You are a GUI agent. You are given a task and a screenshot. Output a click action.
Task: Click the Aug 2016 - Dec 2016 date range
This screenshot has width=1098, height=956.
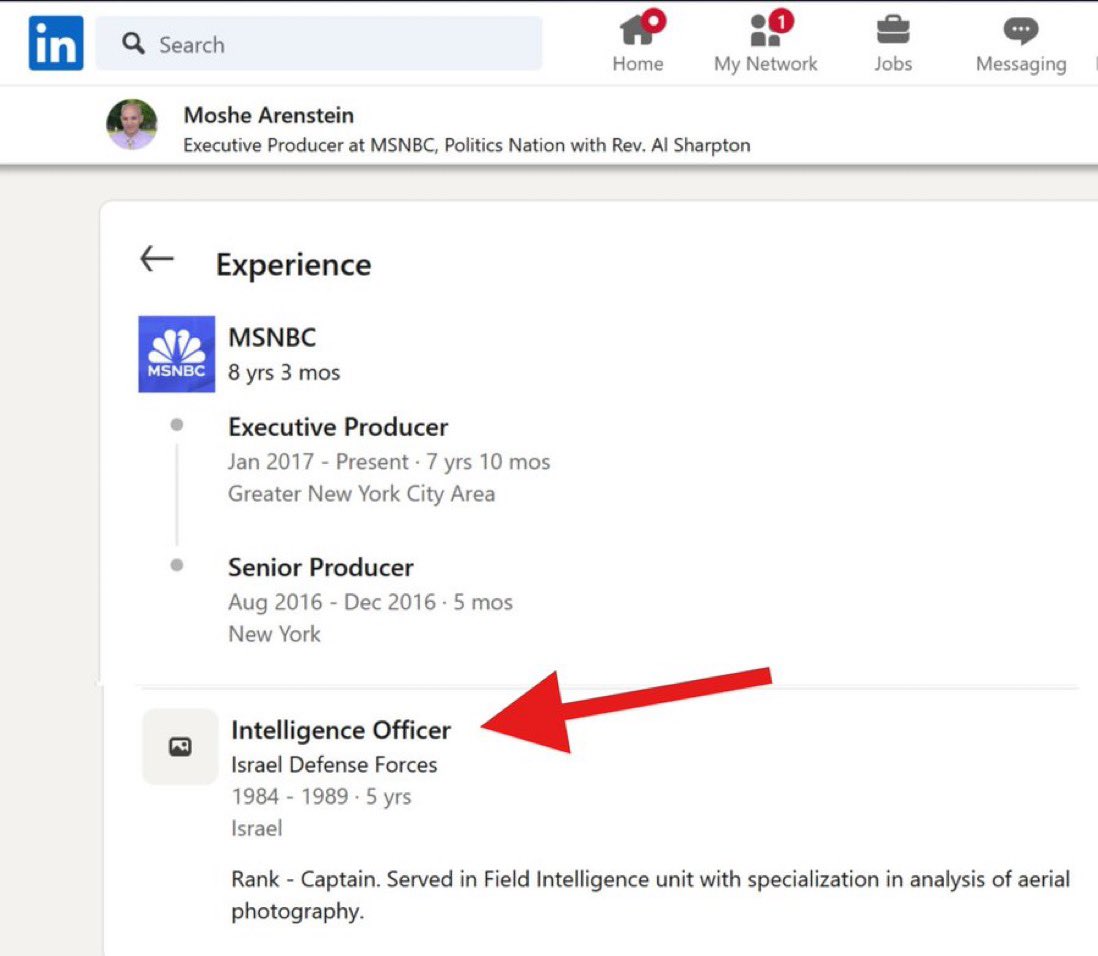click(x=370, y=602)
